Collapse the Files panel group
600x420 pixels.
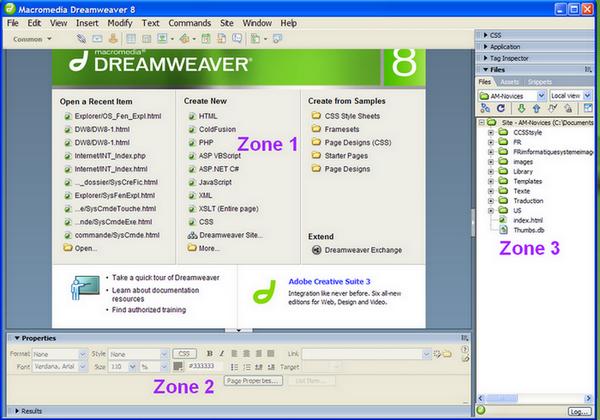click(485, 70)
